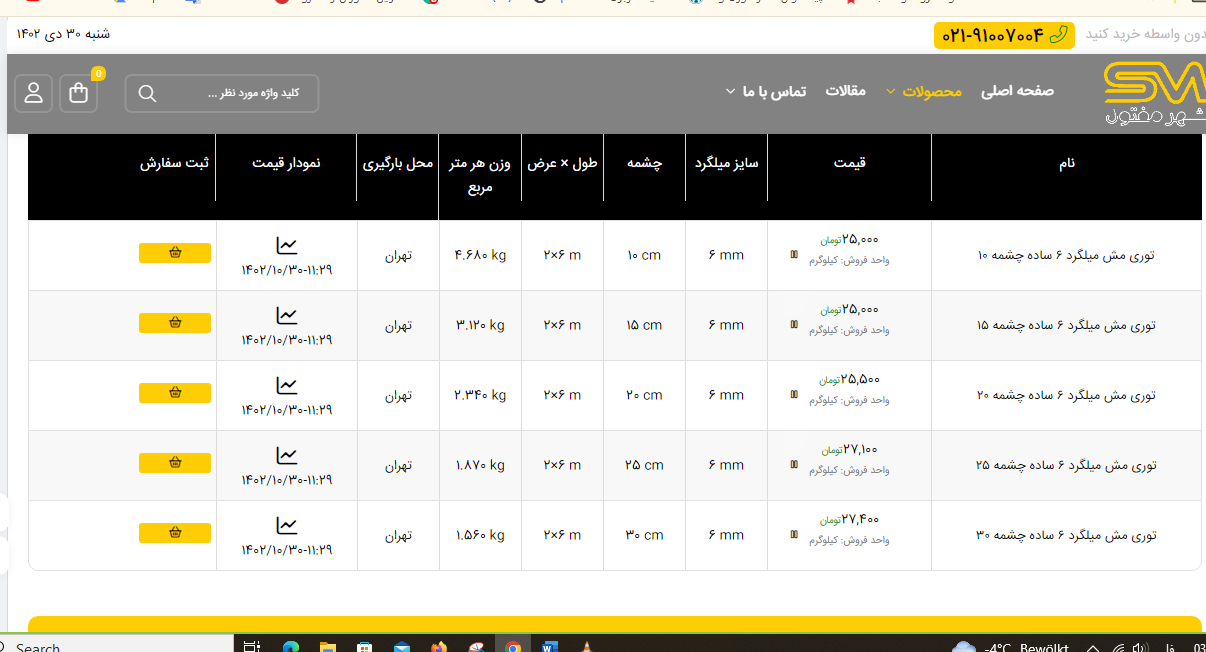Open product توری مش میلگرد ۶ ساده چشمه ۱۰
The image size is (1206, 652).
1066,255
